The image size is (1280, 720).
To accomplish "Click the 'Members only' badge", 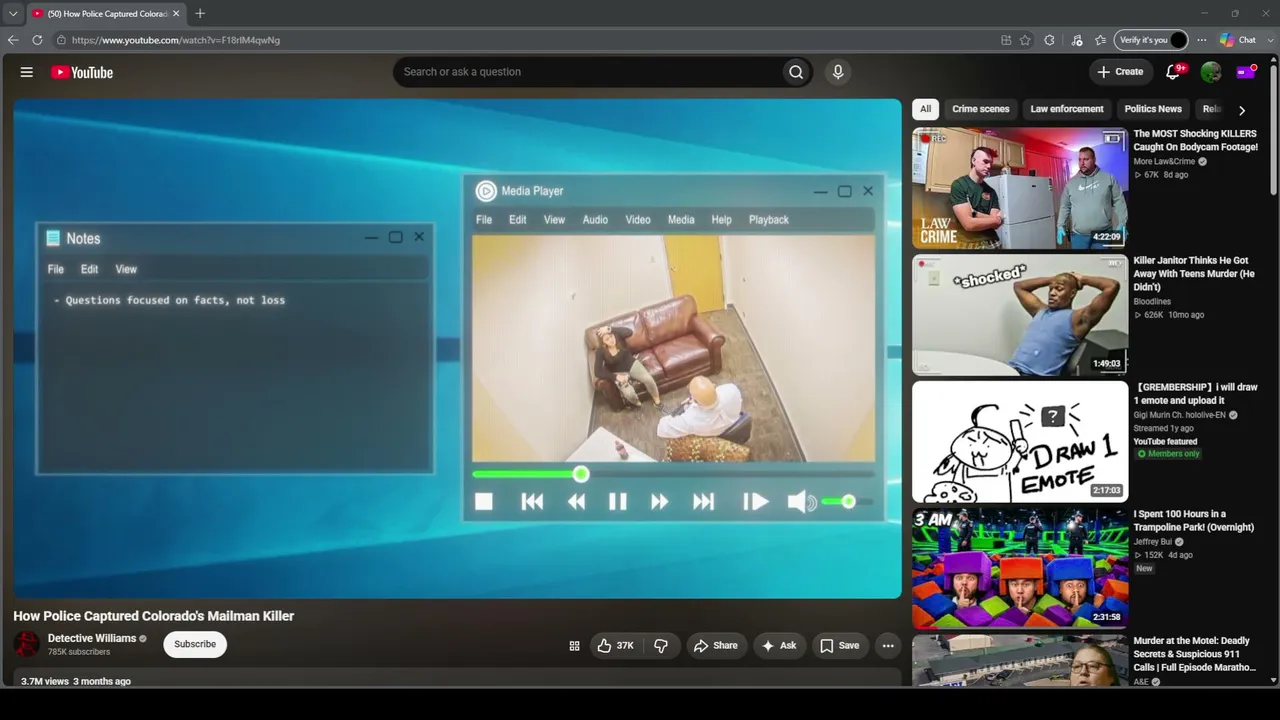I will coord(1169,454).
